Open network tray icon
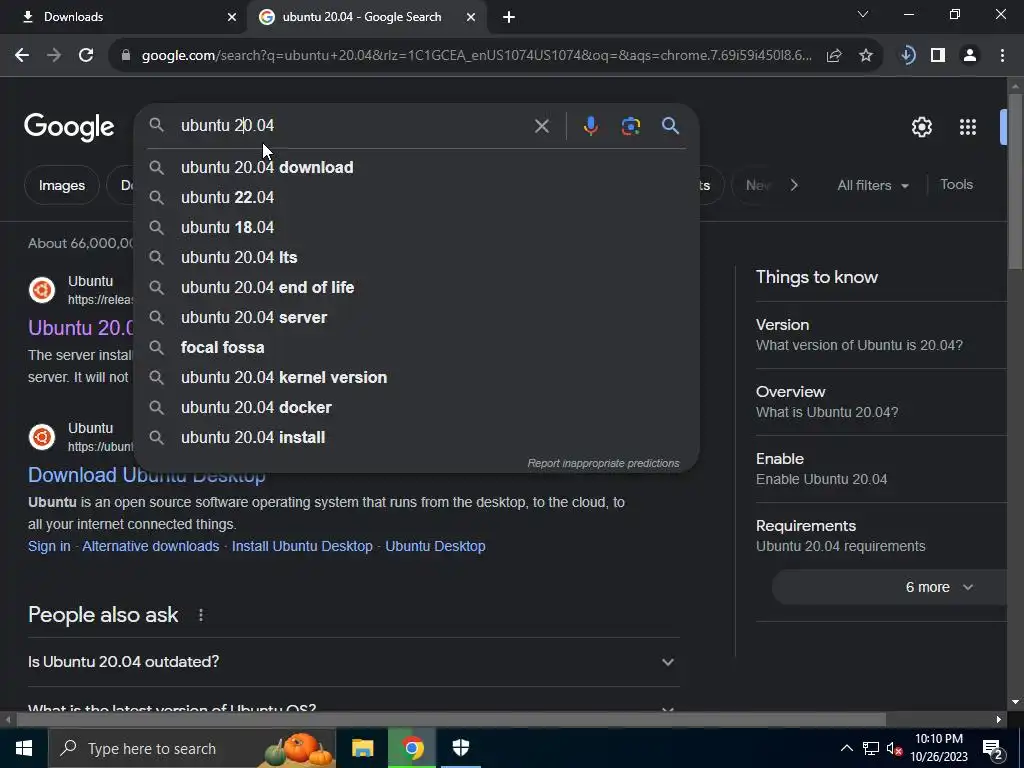 tap(871, 749)
